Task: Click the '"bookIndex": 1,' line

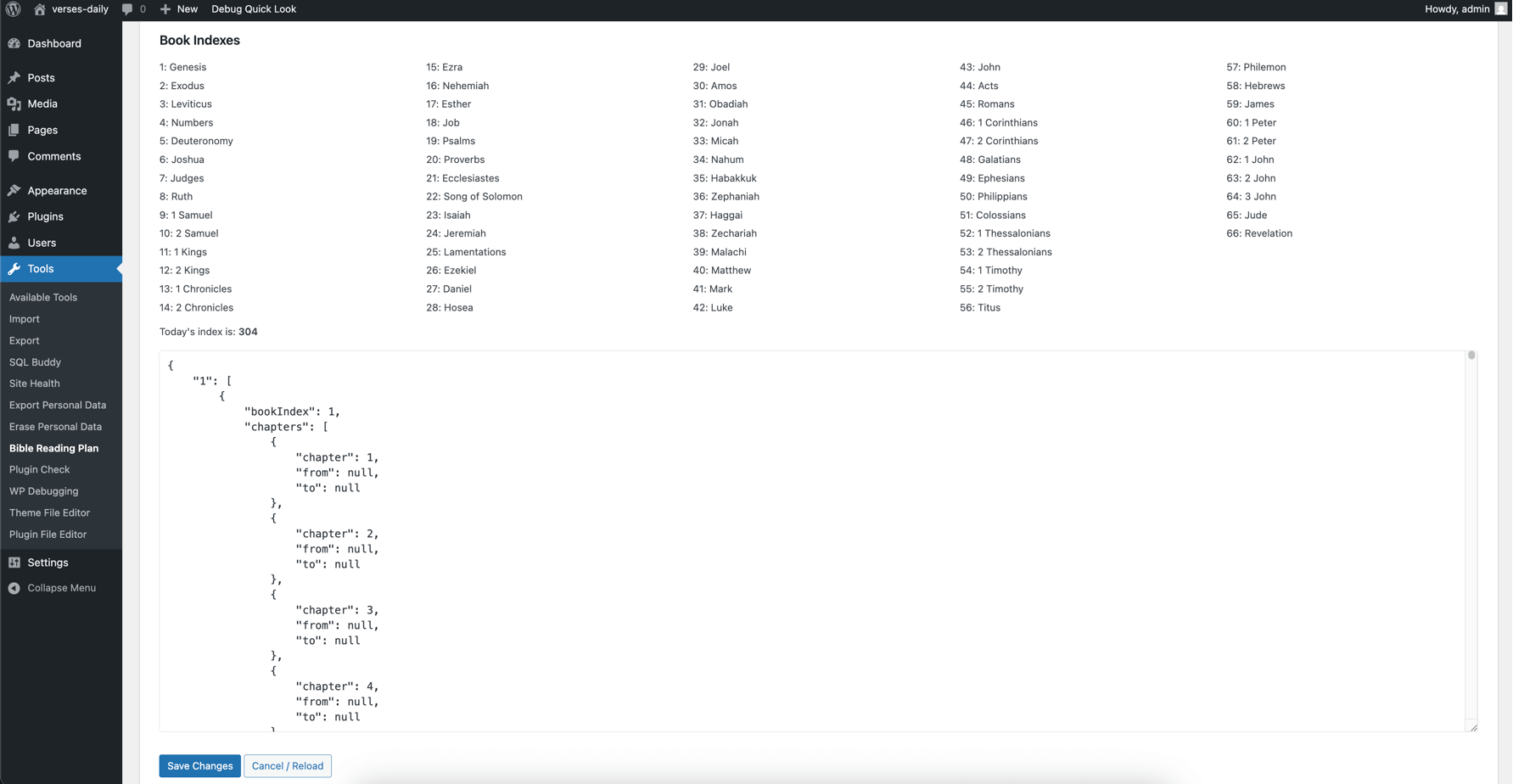Action: [292, 412]
